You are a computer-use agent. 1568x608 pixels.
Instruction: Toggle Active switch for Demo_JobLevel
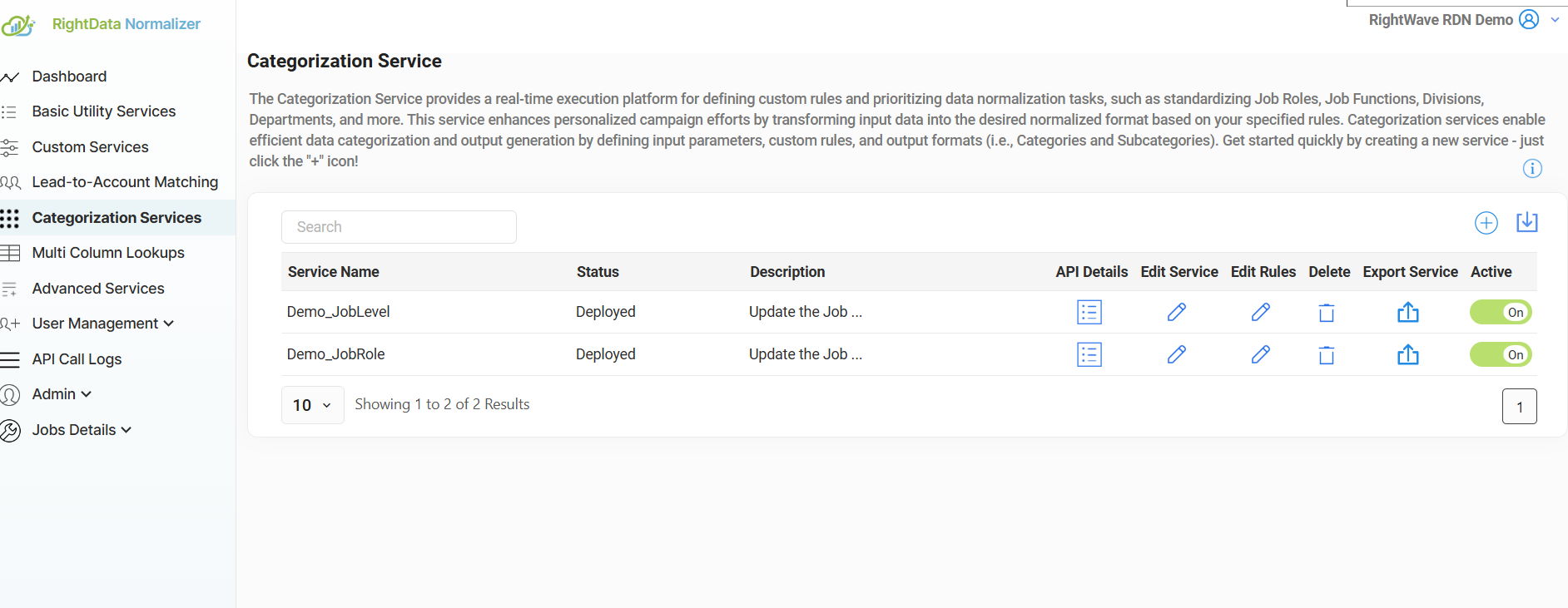(x=1501, y=312)
